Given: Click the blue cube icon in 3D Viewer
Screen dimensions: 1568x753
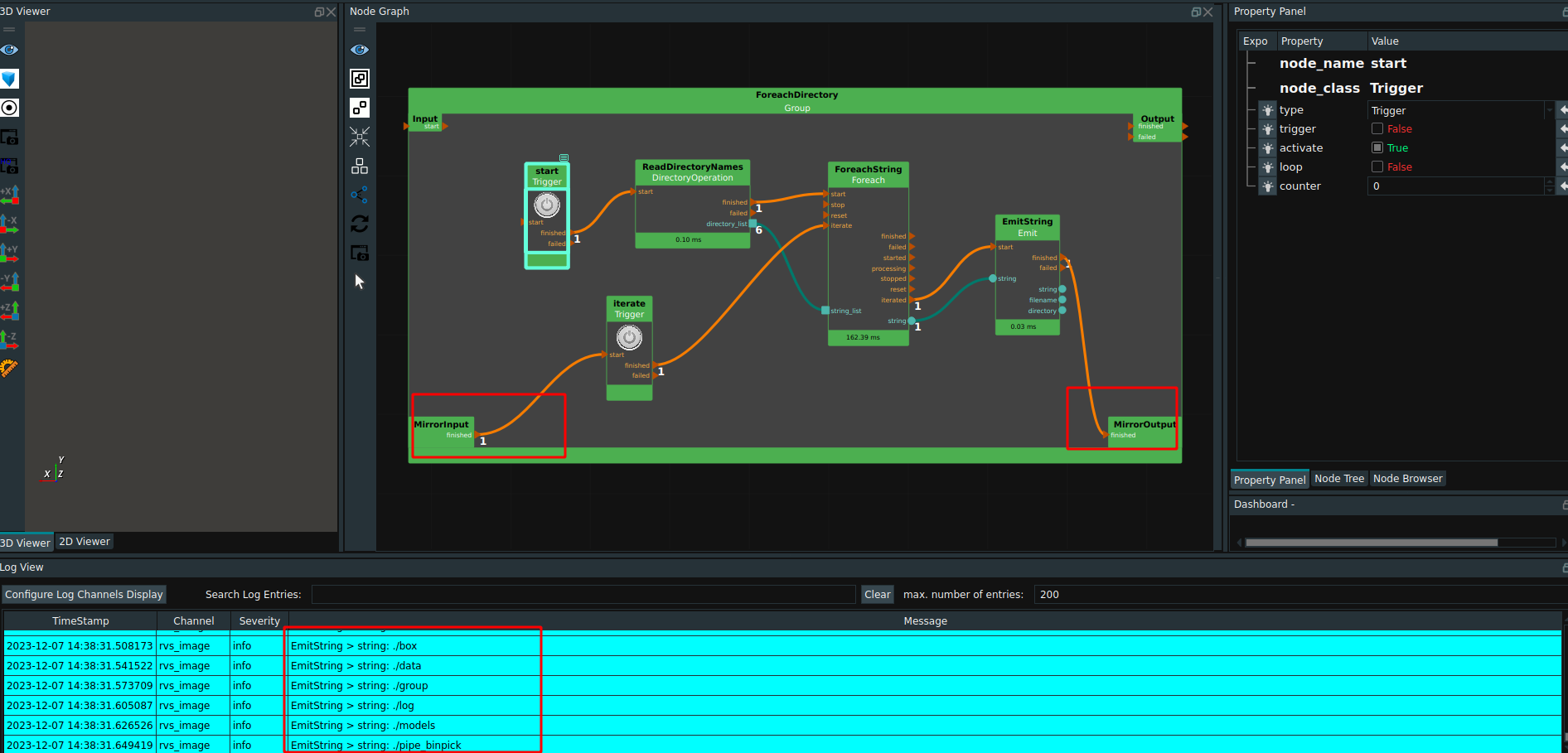Looking at the screenshot, I should [9, 79].
